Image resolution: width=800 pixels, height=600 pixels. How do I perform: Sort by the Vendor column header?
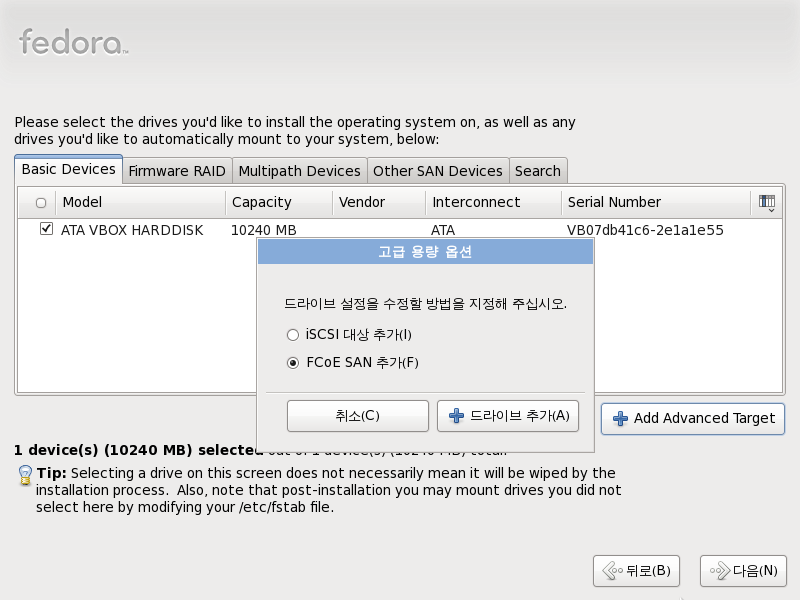coord(379,203)
